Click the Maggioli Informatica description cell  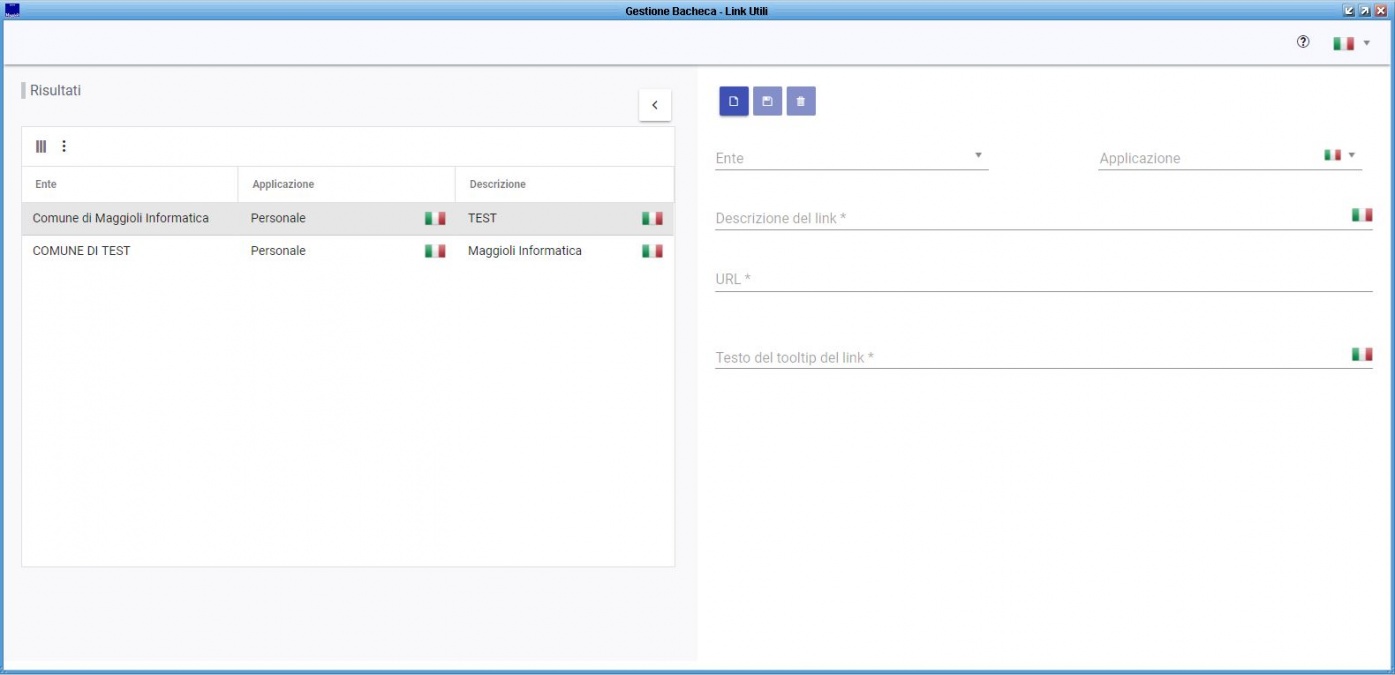pyautogui.click(x=525, y=251)
